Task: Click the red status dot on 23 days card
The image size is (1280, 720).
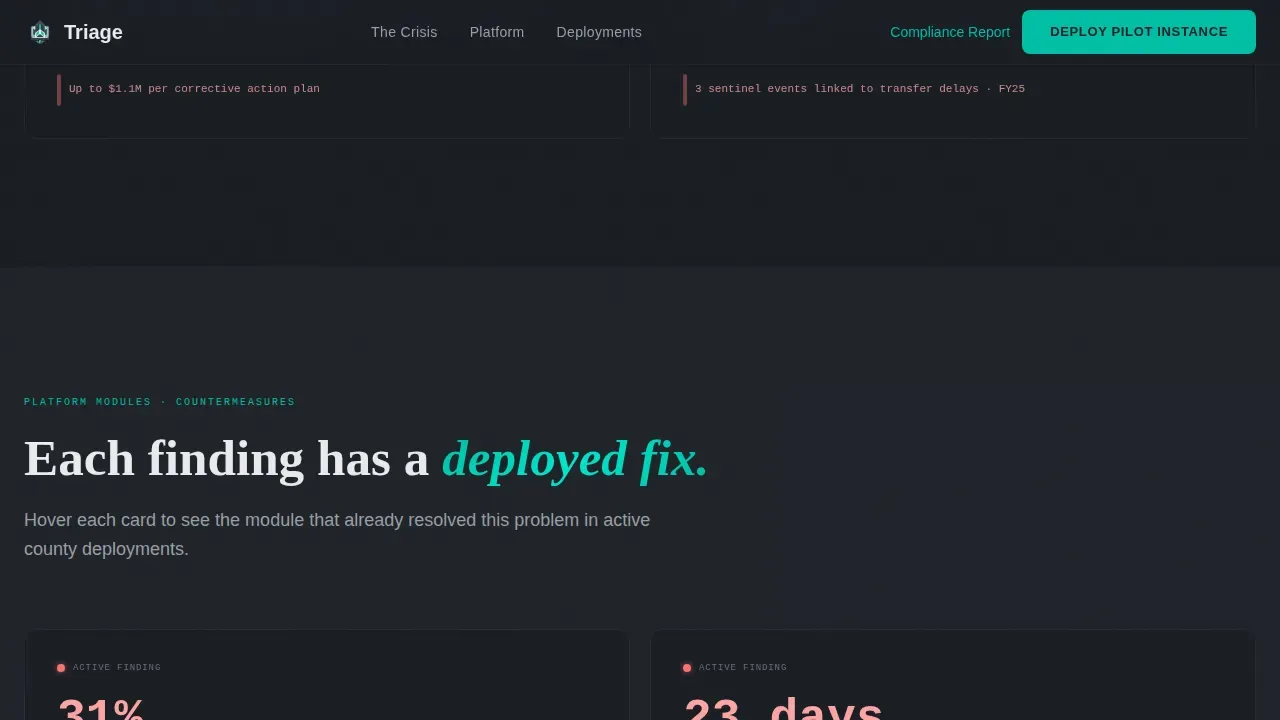Action: click(687, 668)
